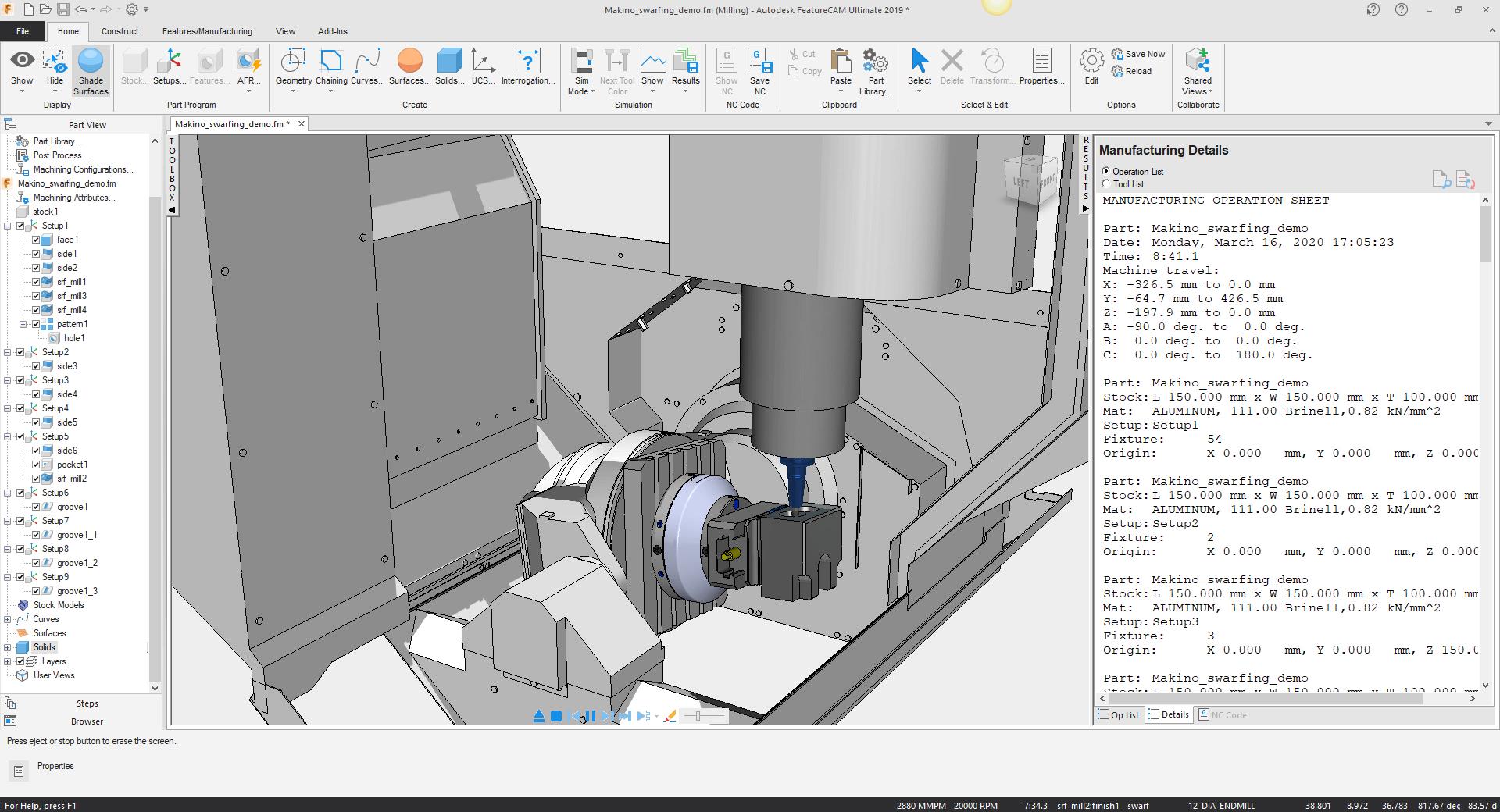Open the UCS tool

483,67
